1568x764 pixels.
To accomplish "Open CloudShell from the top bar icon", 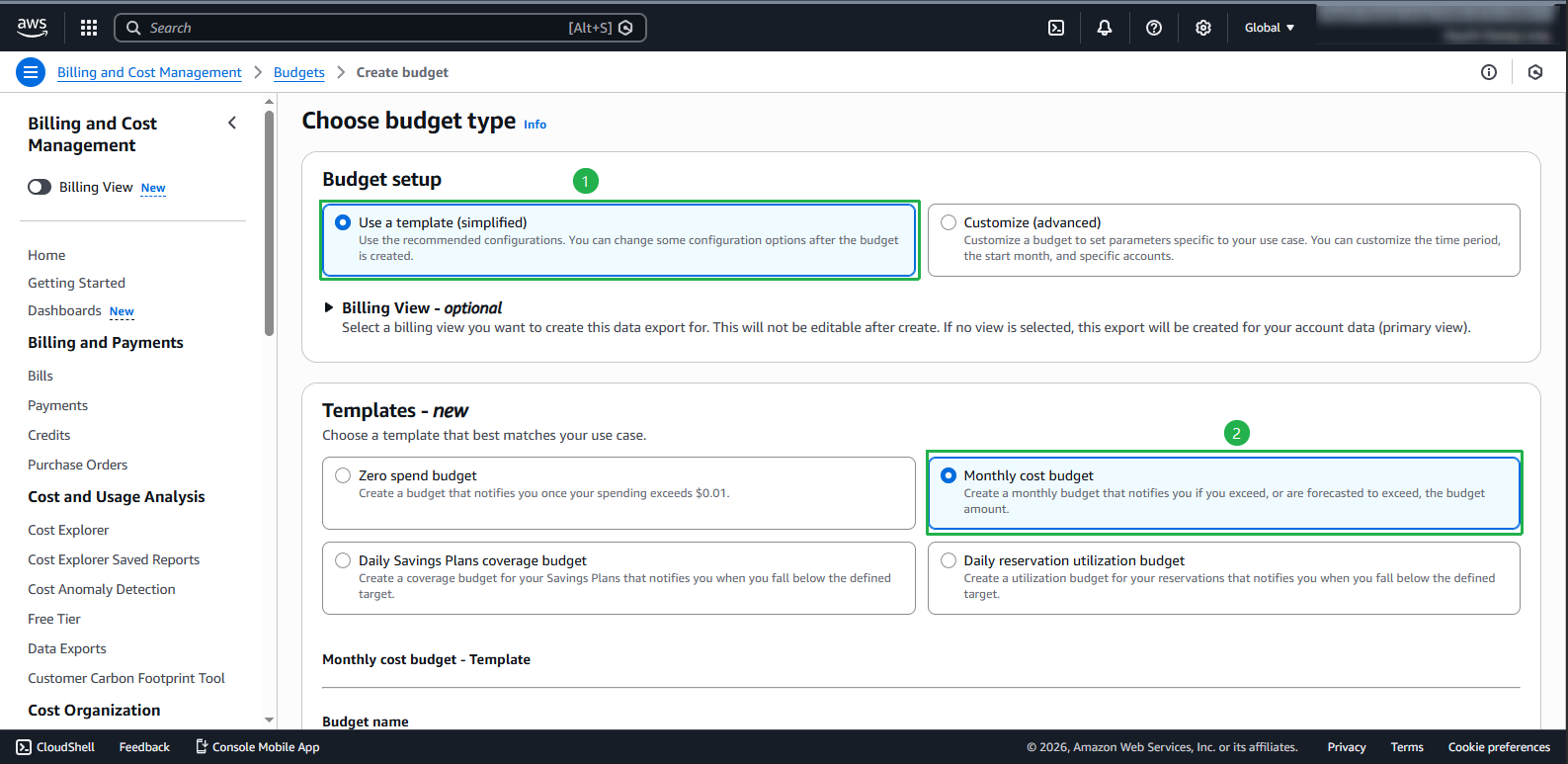I will (x=1056, y=28).
